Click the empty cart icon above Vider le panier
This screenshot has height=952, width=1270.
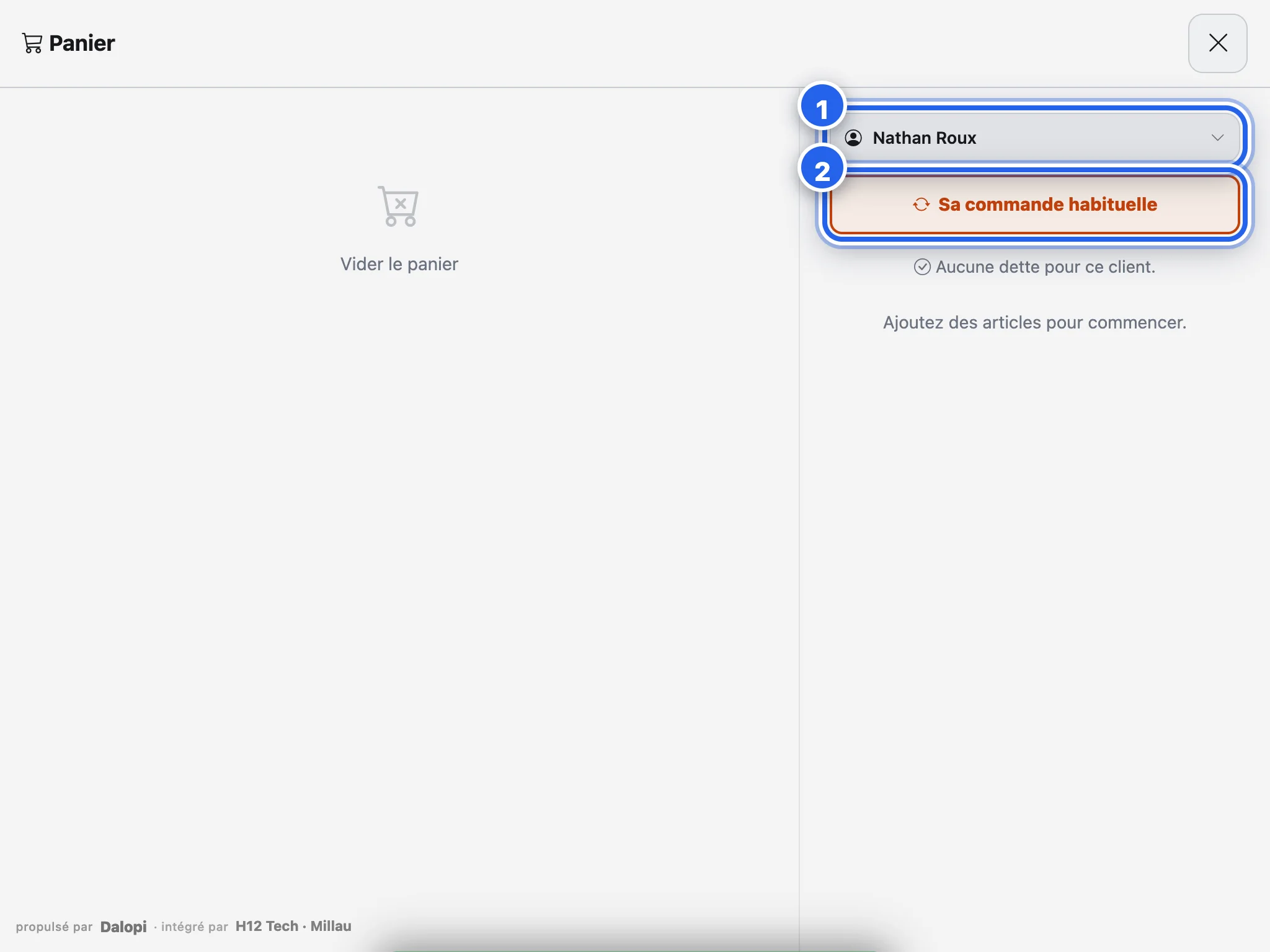point(399,206)
